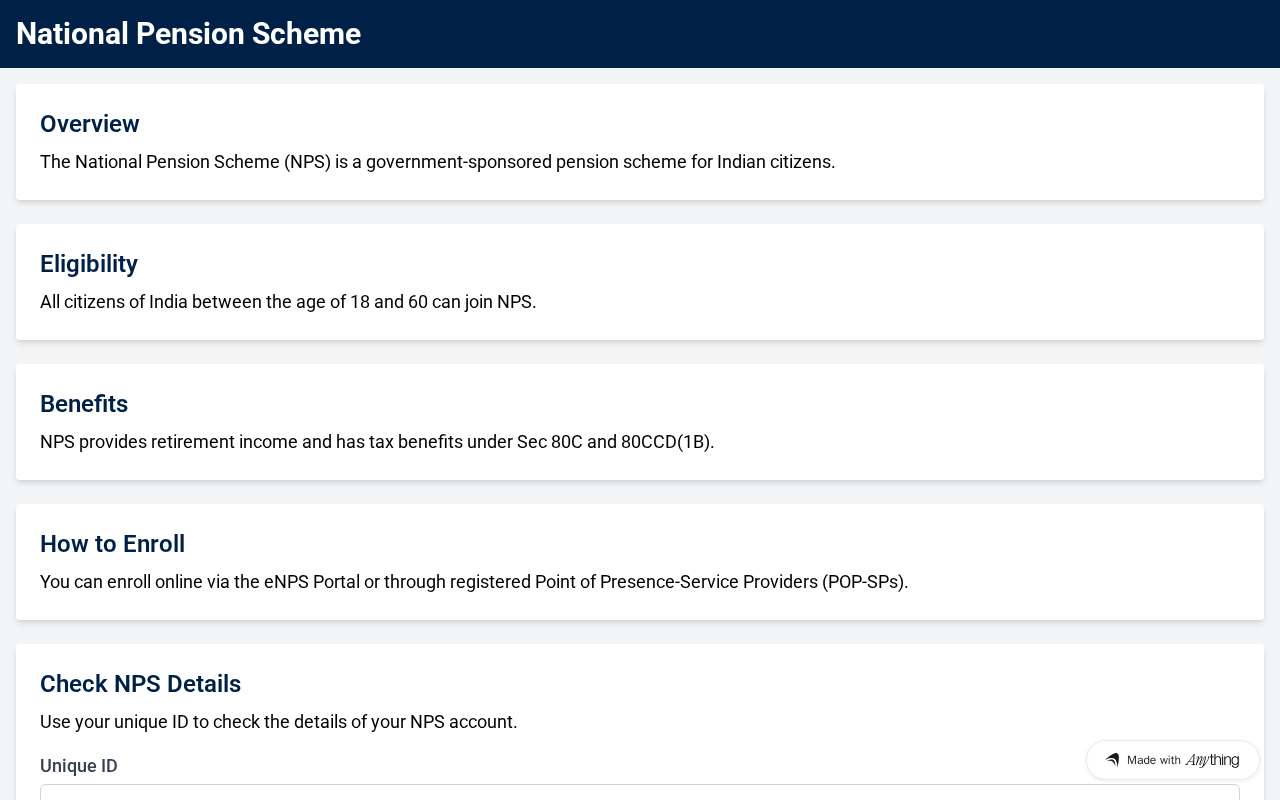The height and width of the screenshot is (800, 1280).
Task: Click the Eligibility section heading
Action: tap(89, 264)
